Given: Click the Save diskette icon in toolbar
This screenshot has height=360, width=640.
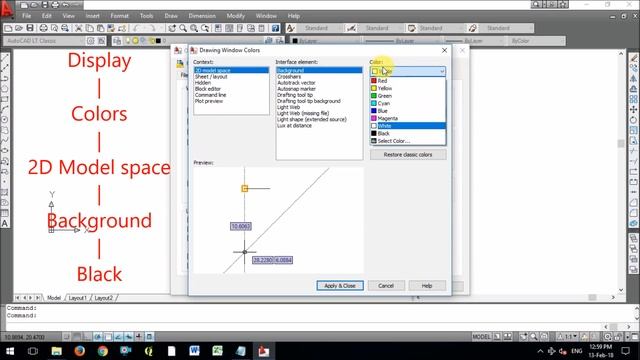Looking at the screenshot, I should pos(30,28).
